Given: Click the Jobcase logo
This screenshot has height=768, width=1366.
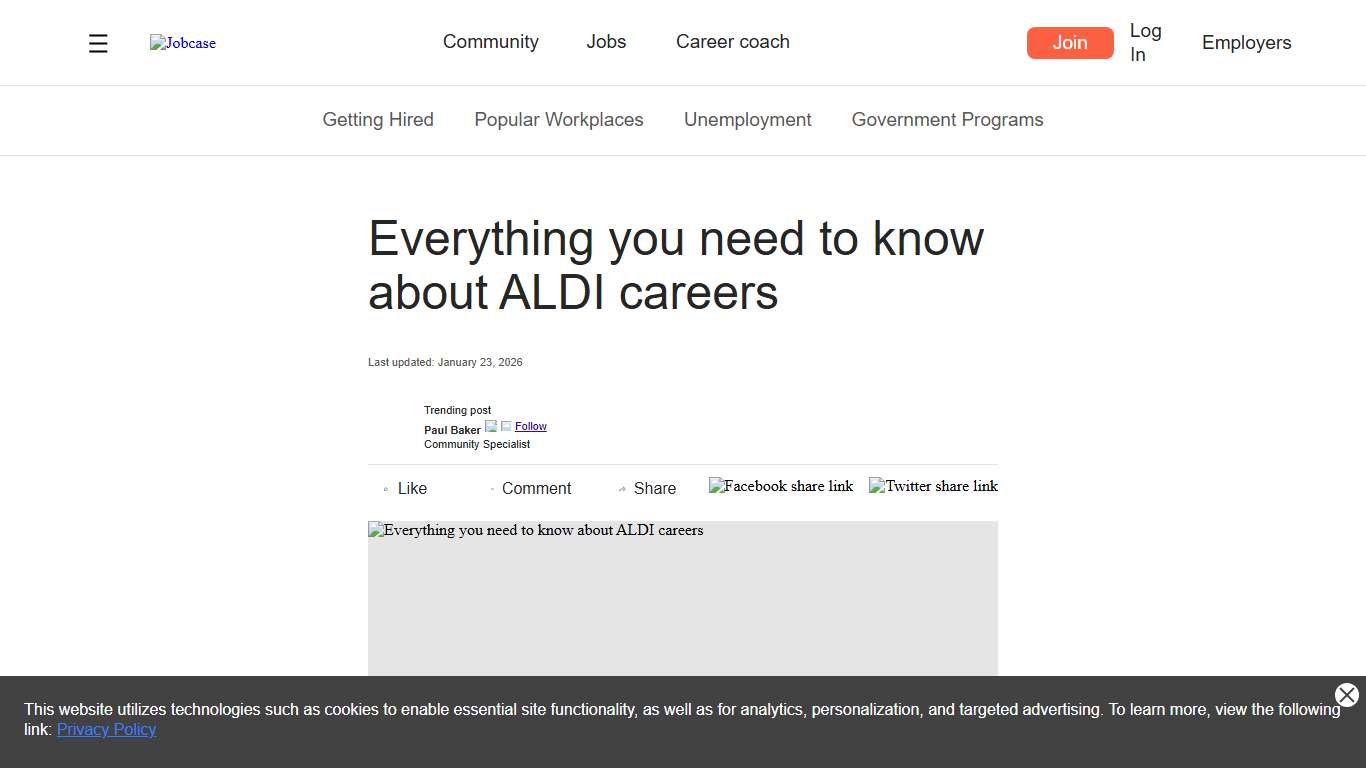Looking at the screenshot, I should (182, 42).
